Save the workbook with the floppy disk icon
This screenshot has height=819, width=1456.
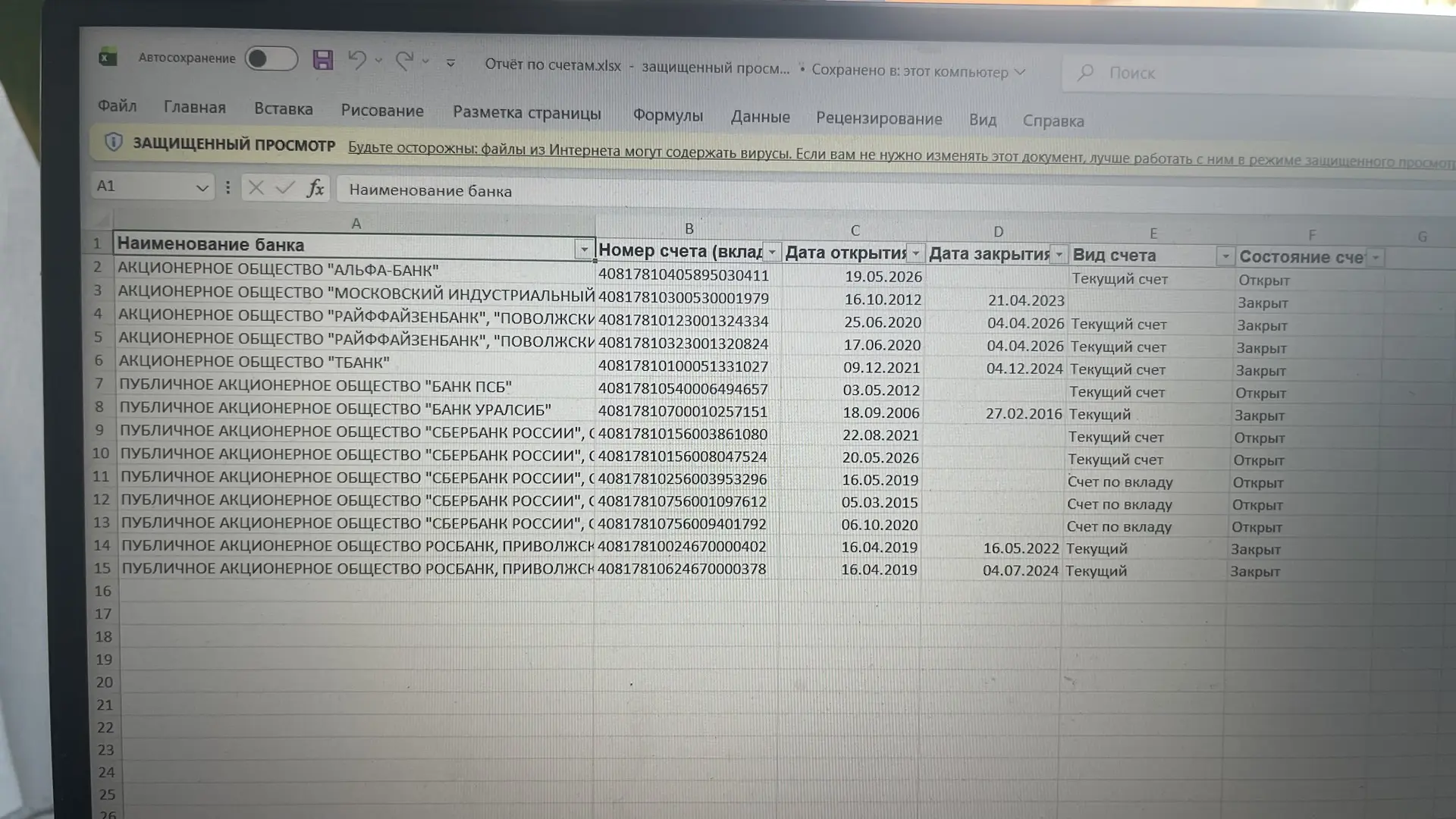coord(323,60)
